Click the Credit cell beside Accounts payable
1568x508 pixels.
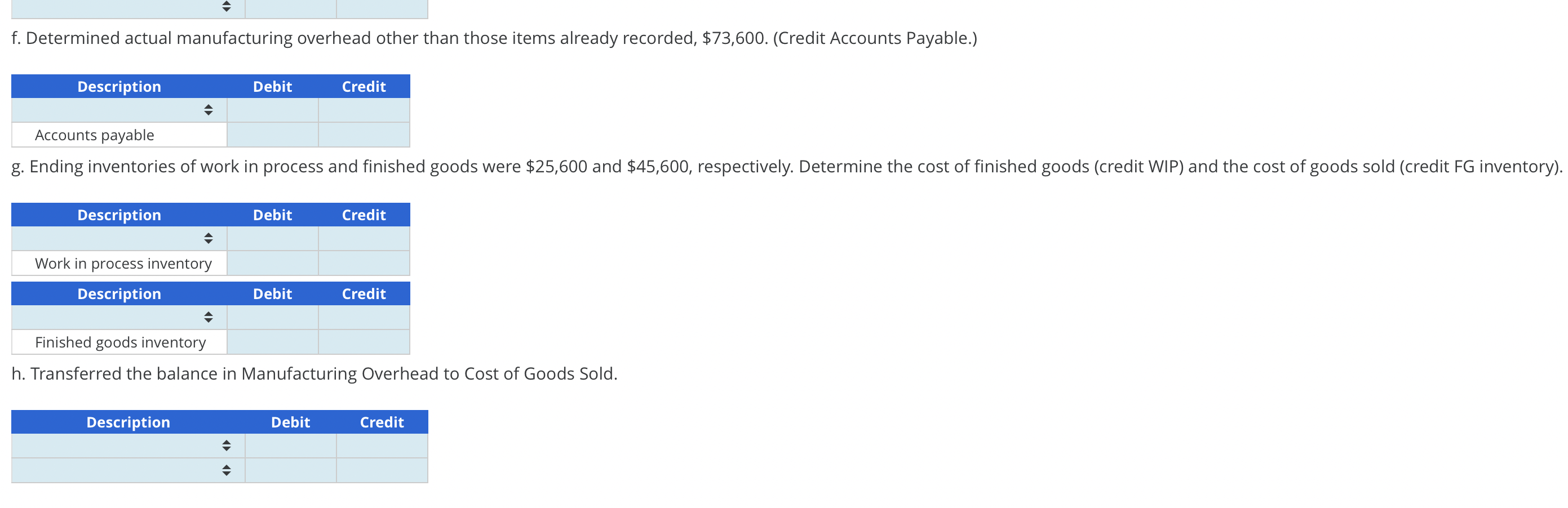pyautogui.click(x=363, y=135)
